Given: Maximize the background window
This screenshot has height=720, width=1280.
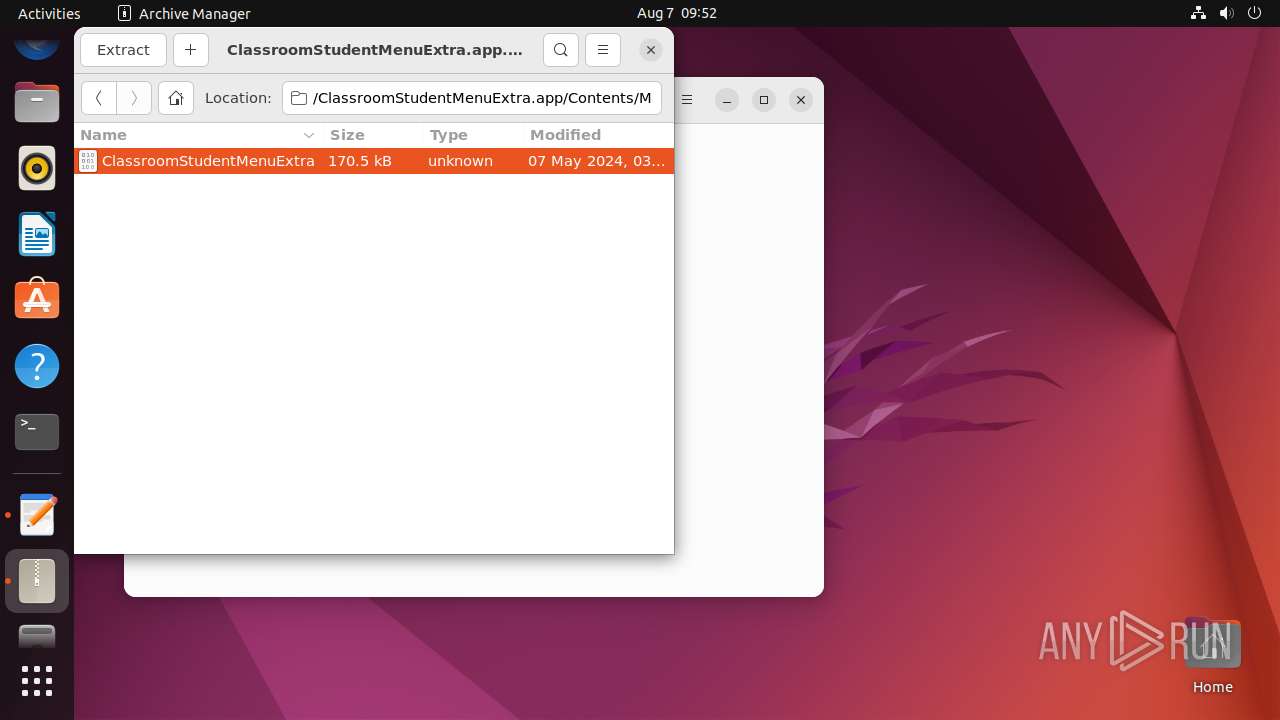Looking at the screenshot, I should coord(764,100).
